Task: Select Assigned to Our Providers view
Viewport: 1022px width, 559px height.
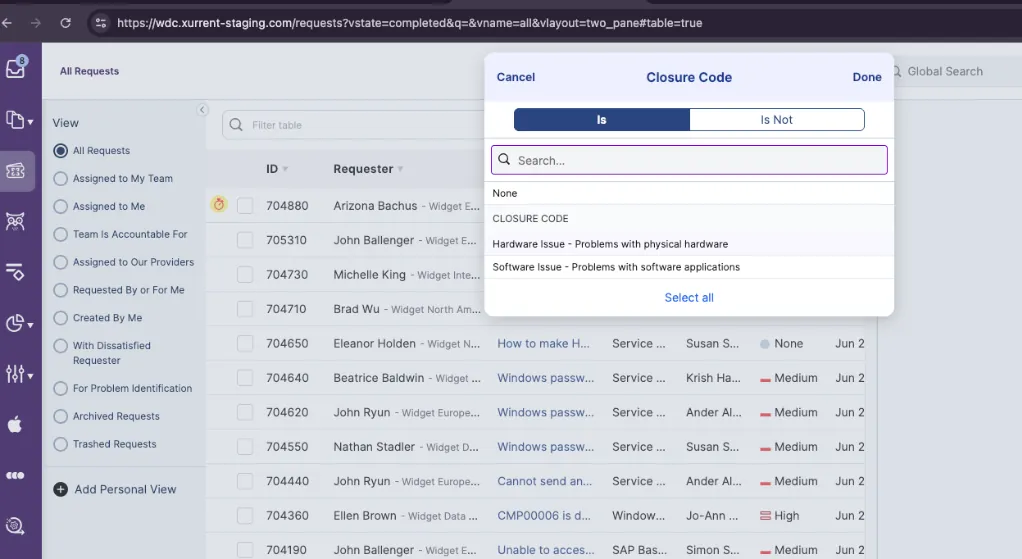Action: click(61, 262)
